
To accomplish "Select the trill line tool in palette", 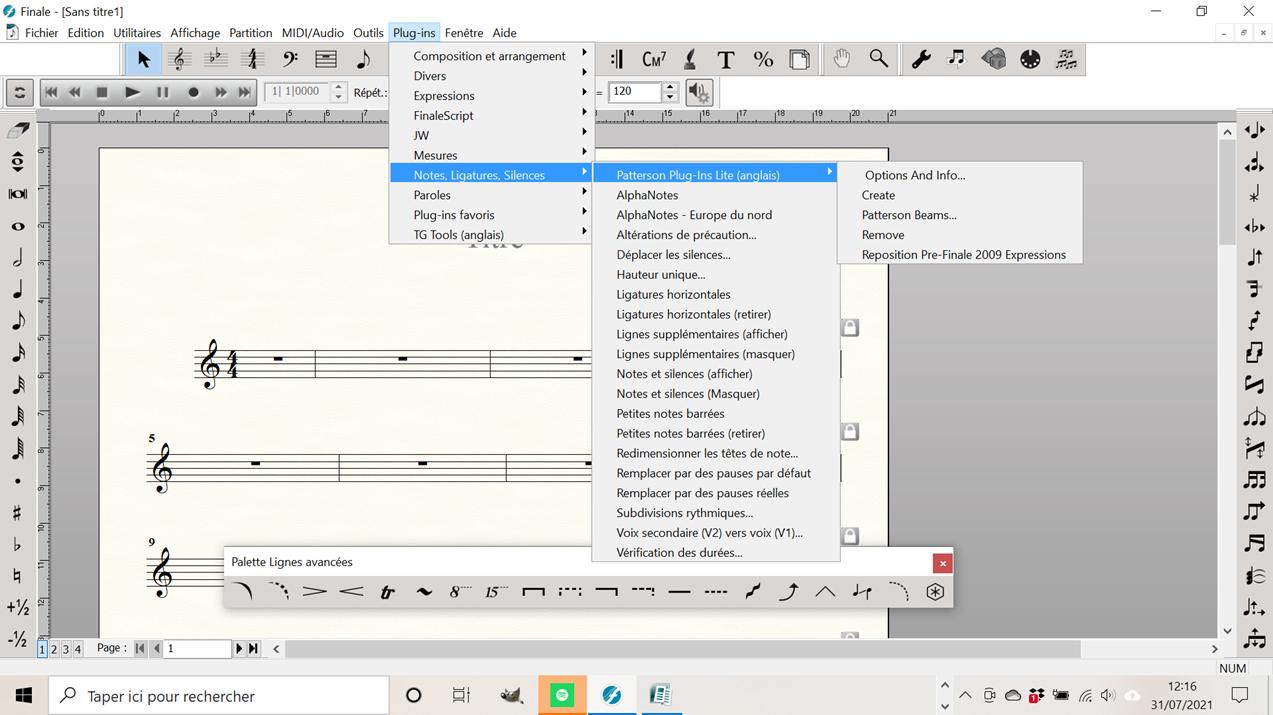I will (x=387, y=592).
